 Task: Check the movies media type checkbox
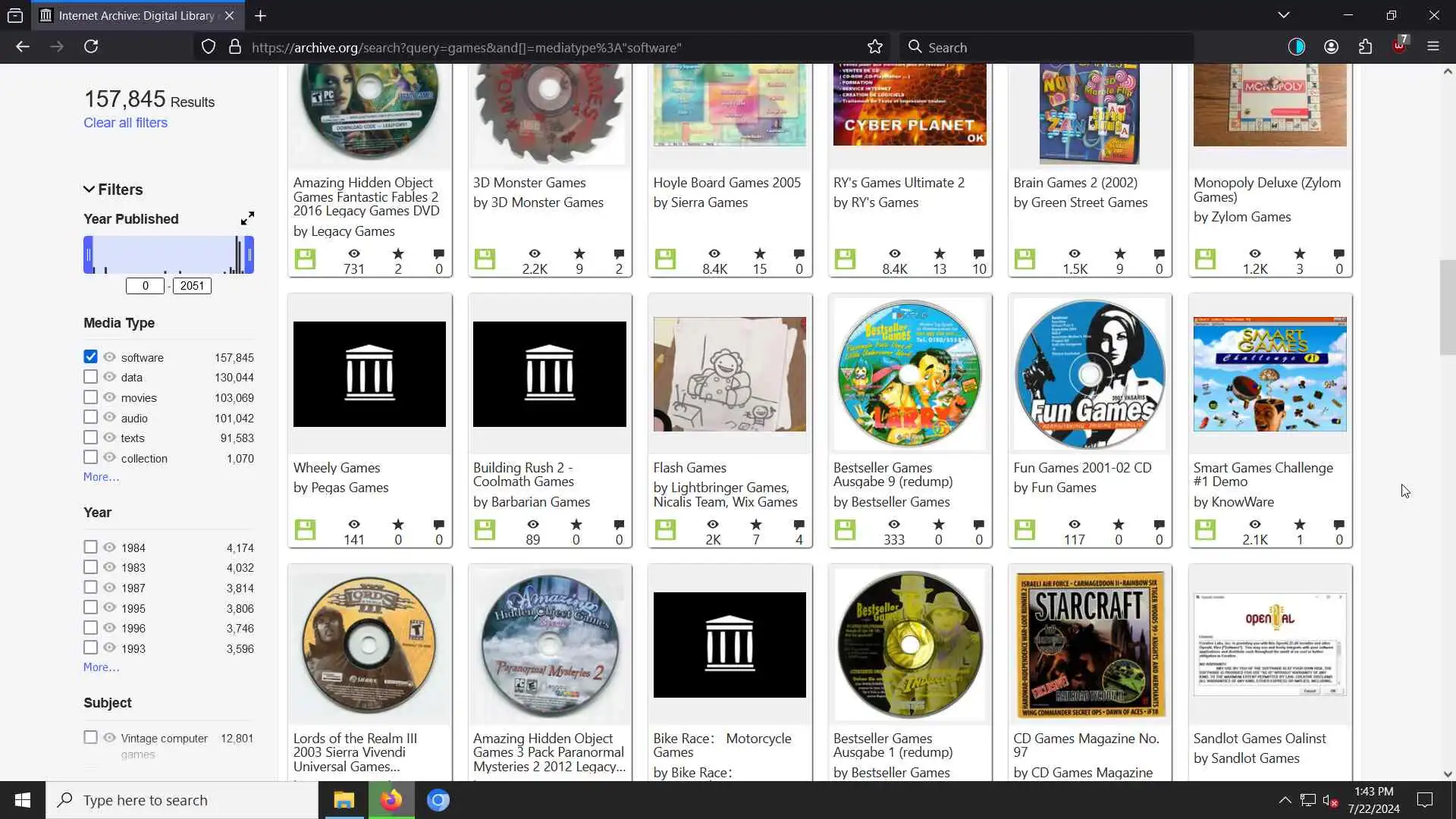coord(90,397)
